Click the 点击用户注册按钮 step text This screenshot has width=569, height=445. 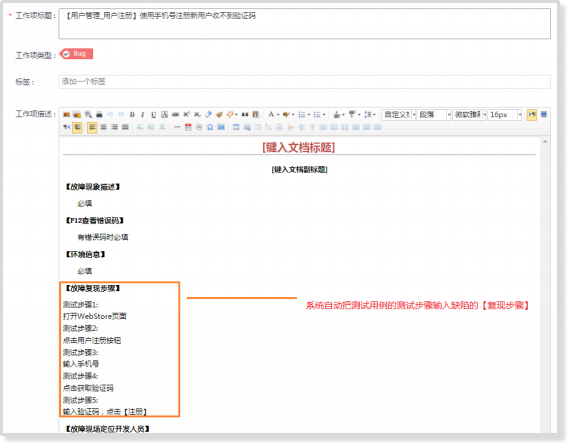pos(92,340)
